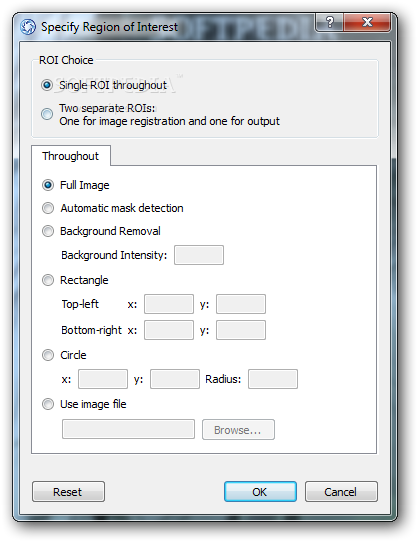This screenshot has height=542, width=418.
Task: Choose Two separate ROIs option
Action: pos(47,114)
